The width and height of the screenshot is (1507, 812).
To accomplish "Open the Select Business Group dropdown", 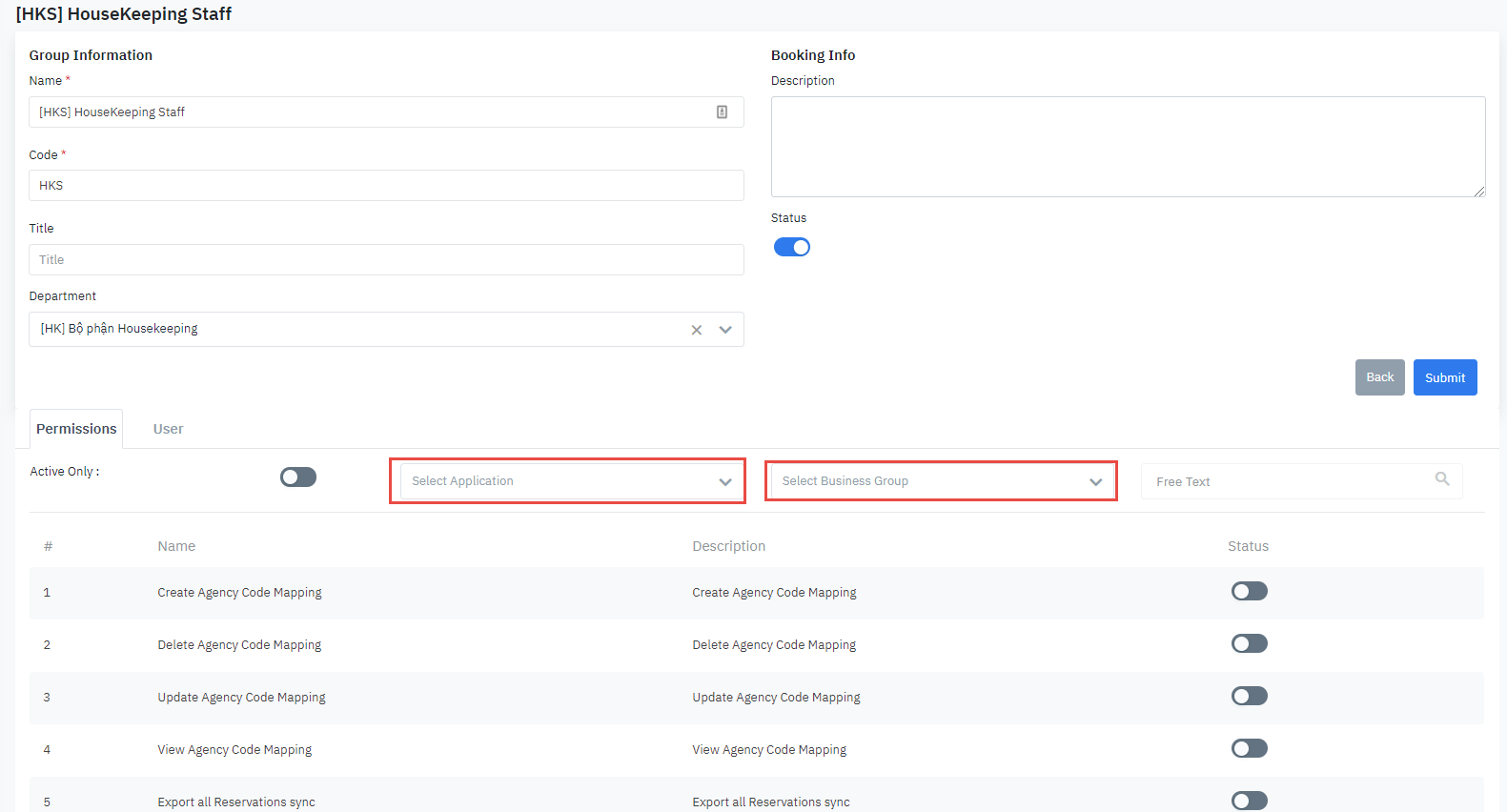I will [x=941, y=481].
